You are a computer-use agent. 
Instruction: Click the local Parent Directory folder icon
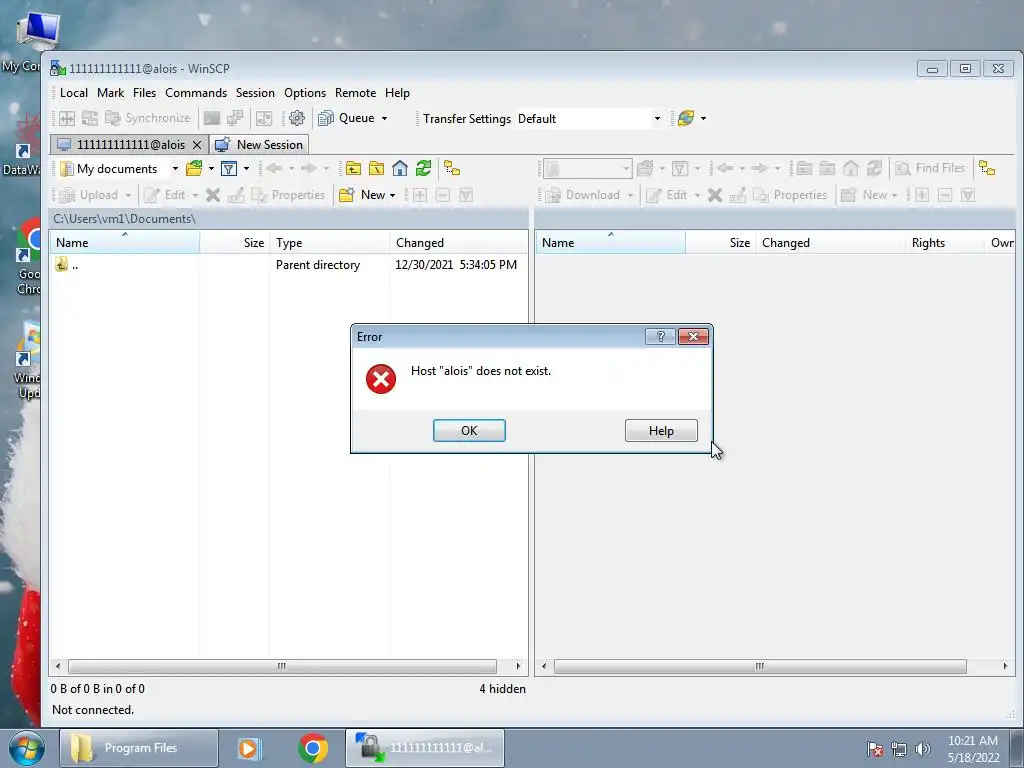pyautogui.click(x=353, y=168)
